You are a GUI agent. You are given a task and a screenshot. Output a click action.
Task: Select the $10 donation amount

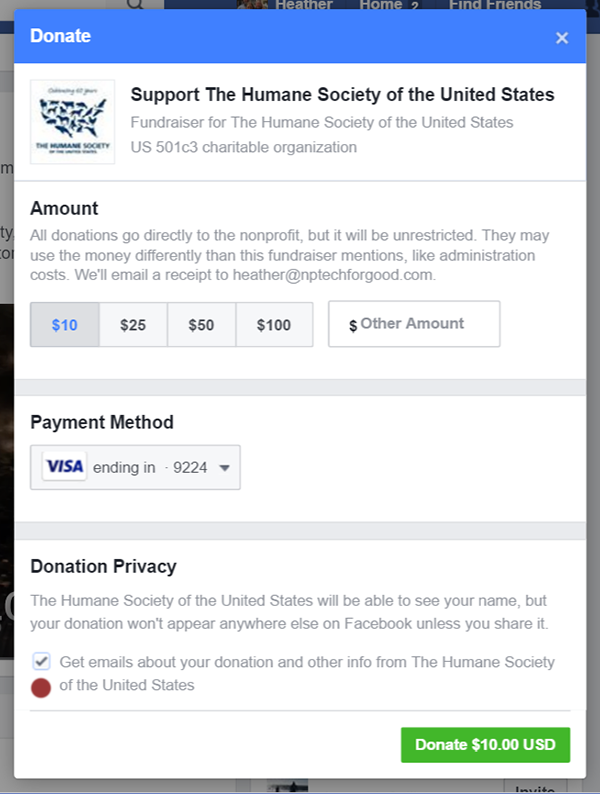[x=64, y=325]
